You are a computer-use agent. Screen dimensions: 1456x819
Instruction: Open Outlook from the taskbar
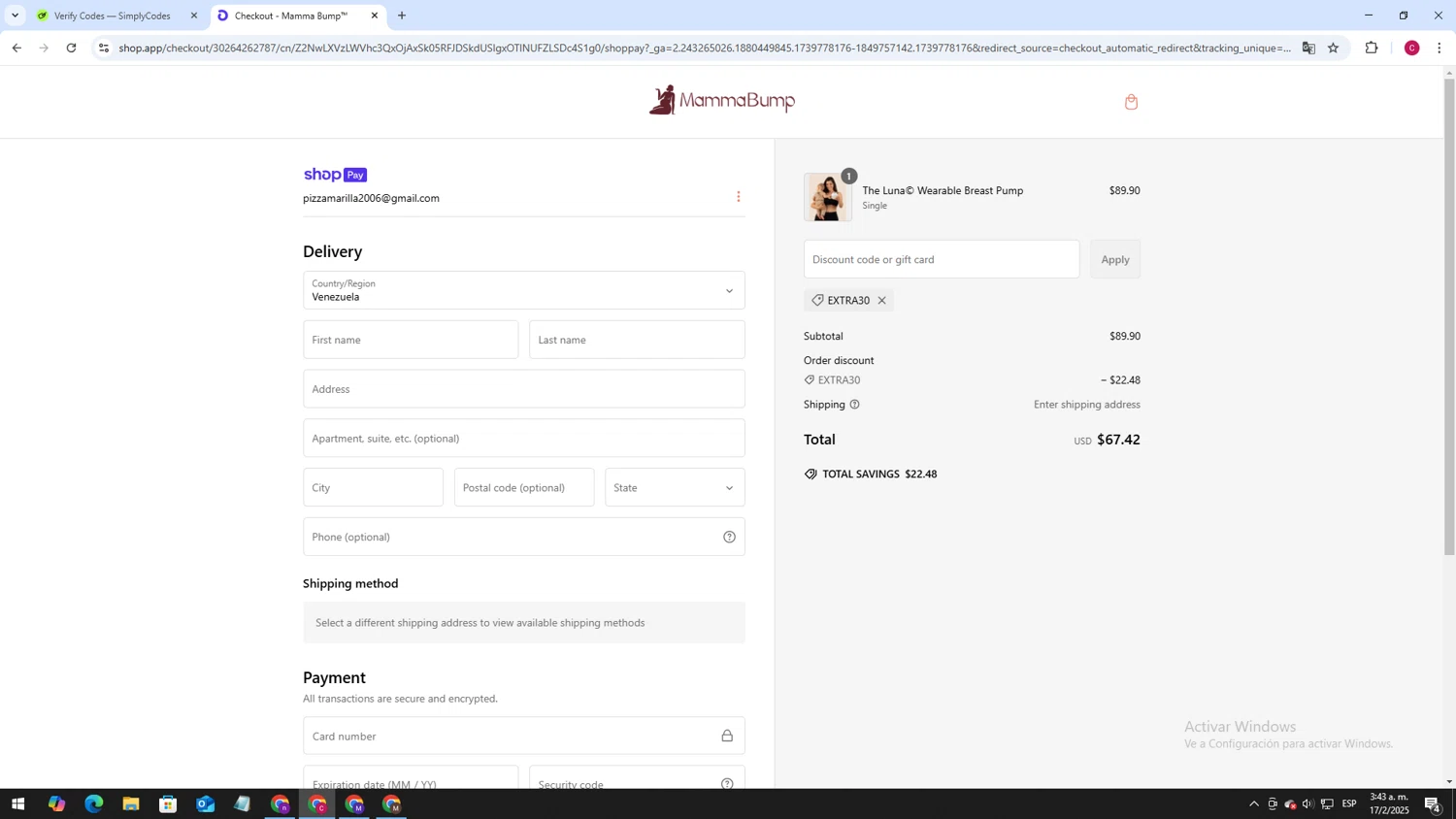click(x=205, y=803)
